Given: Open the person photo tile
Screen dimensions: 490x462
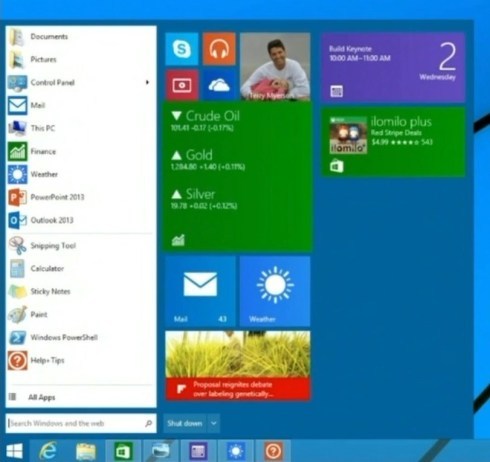Looking at the screenshot, I should coord(275,67).
